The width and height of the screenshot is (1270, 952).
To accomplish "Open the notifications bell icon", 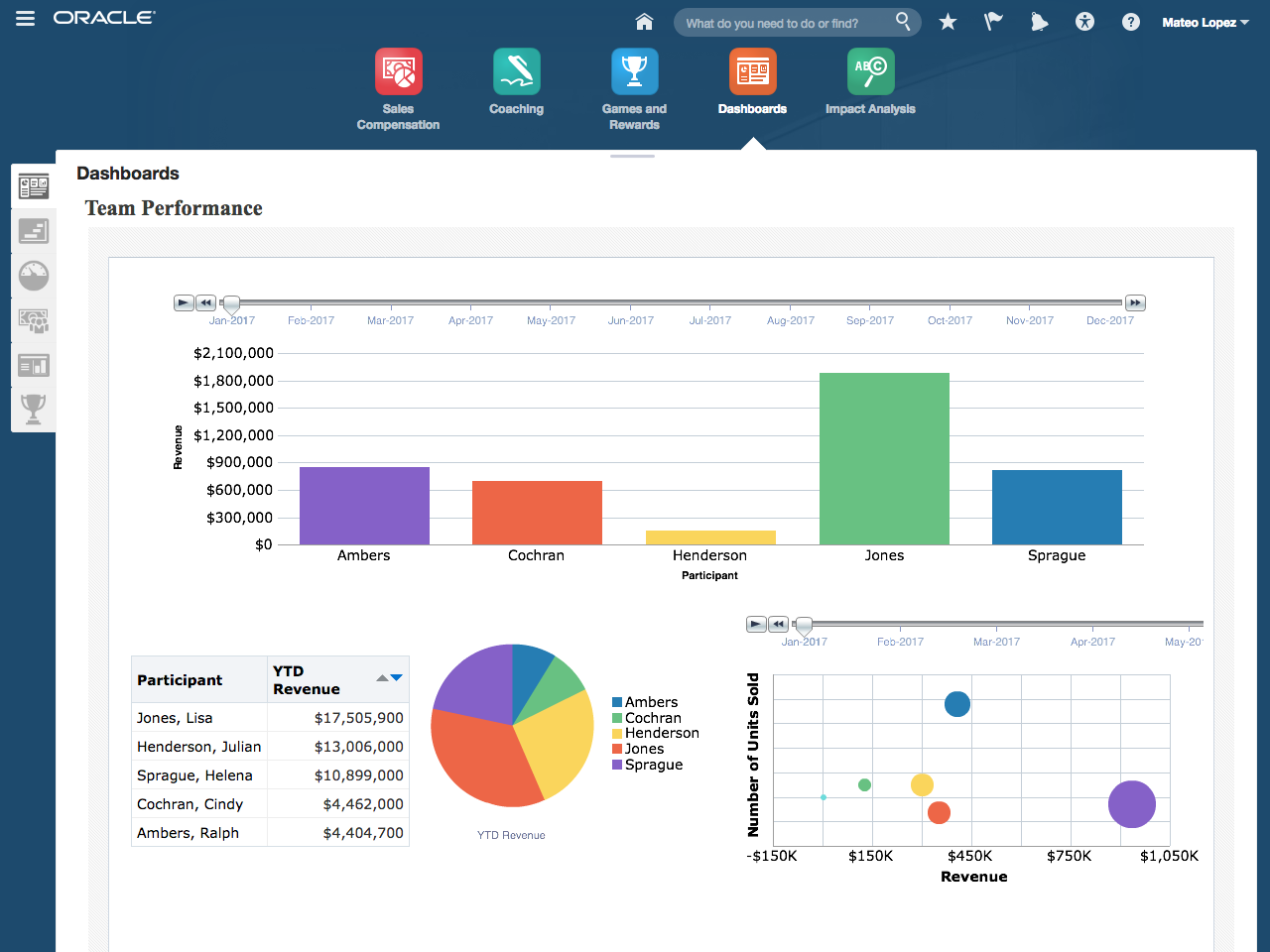I will (x=1039, y=22).
